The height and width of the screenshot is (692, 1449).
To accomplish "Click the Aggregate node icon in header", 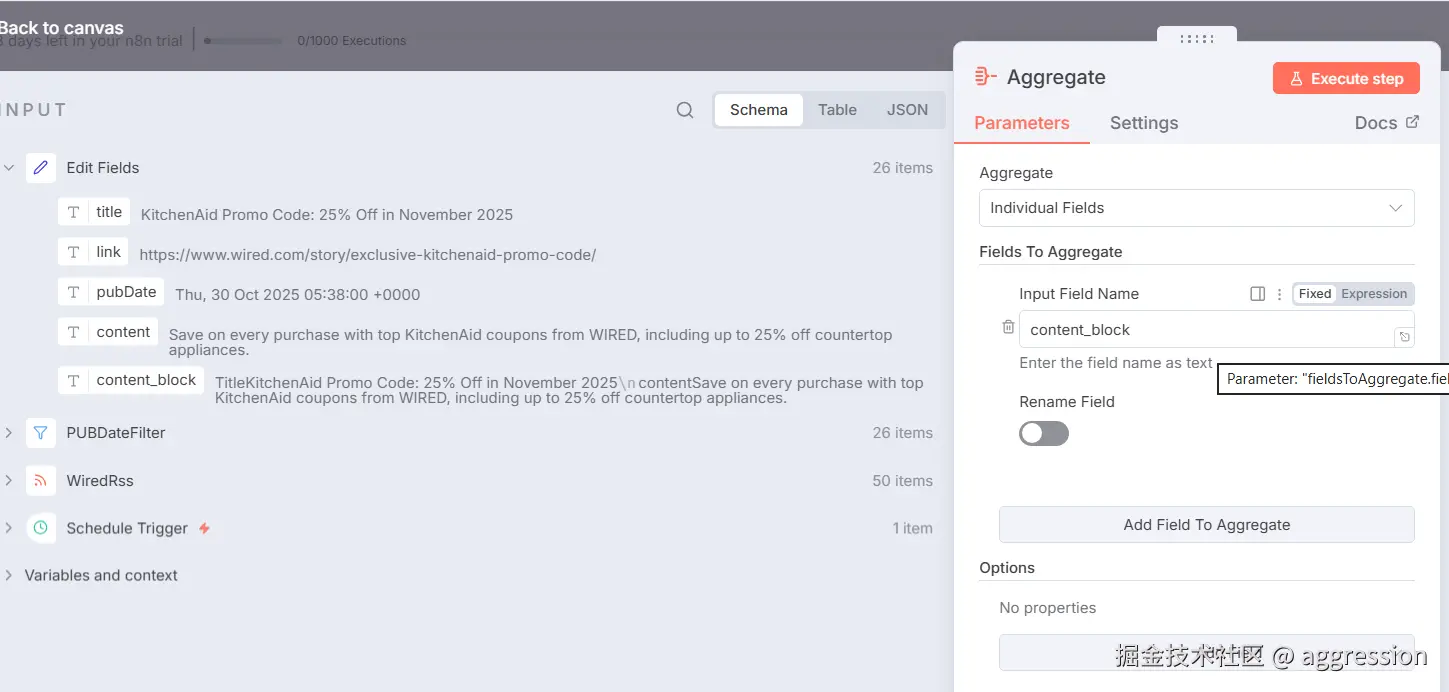I will coord(985,77).
